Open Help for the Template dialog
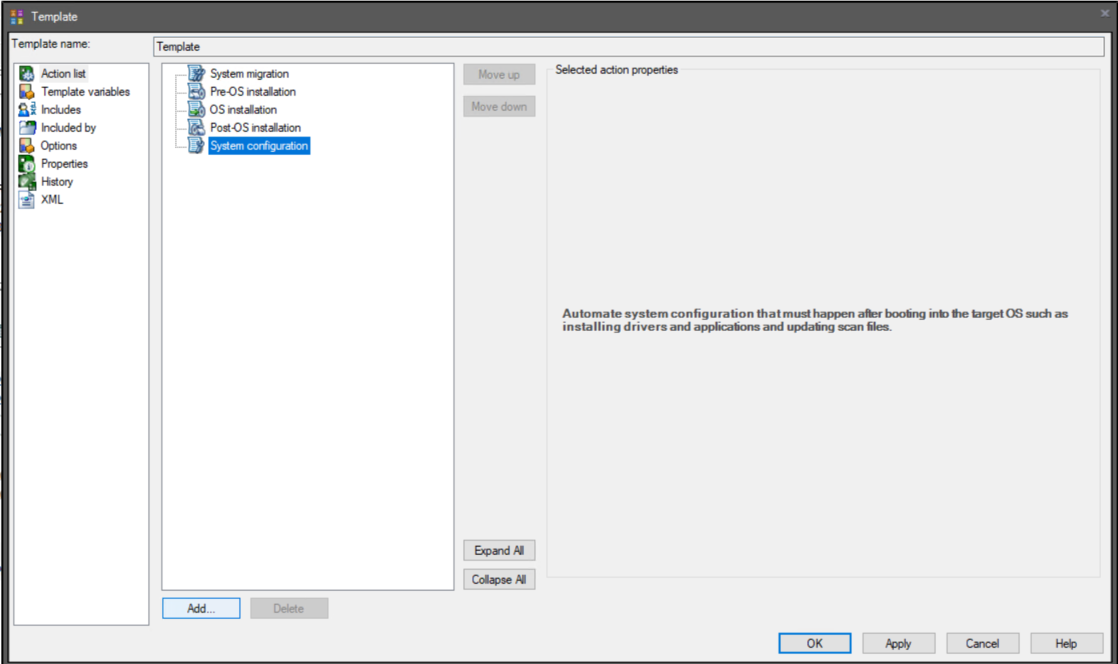Viewport: 1118px width, 664px height. pos(1065,643)
